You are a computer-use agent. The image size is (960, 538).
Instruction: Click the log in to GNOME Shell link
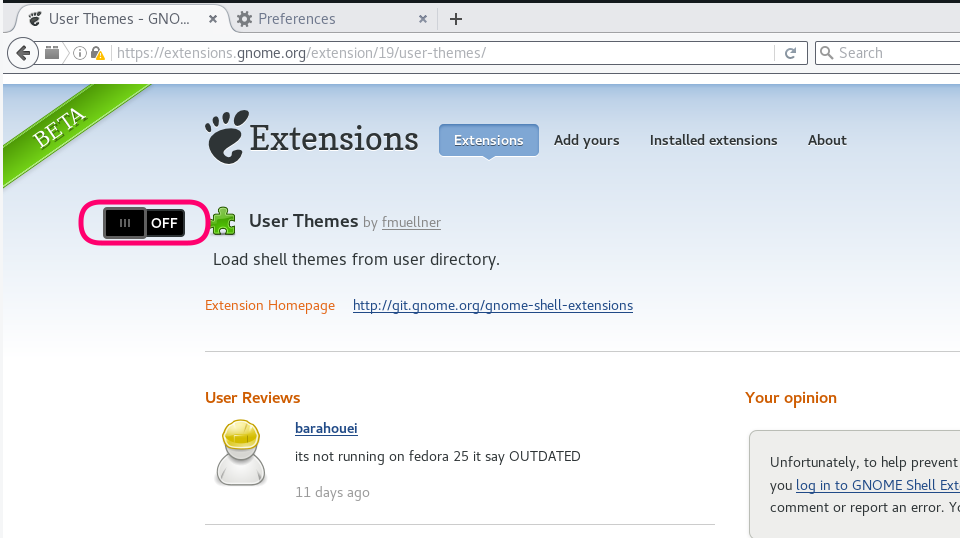click(x=877, y=485)
